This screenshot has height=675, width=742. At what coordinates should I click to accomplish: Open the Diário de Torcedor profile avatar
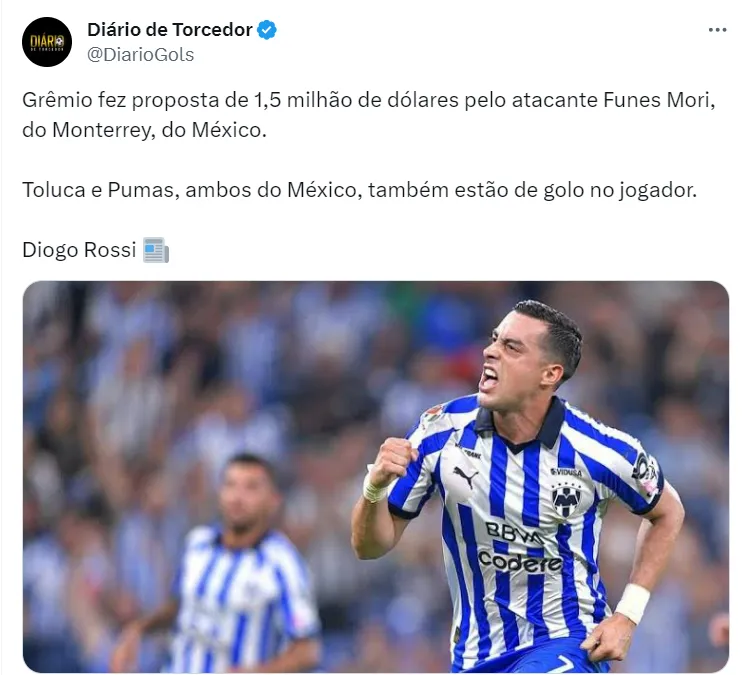[x=47, y=42]
